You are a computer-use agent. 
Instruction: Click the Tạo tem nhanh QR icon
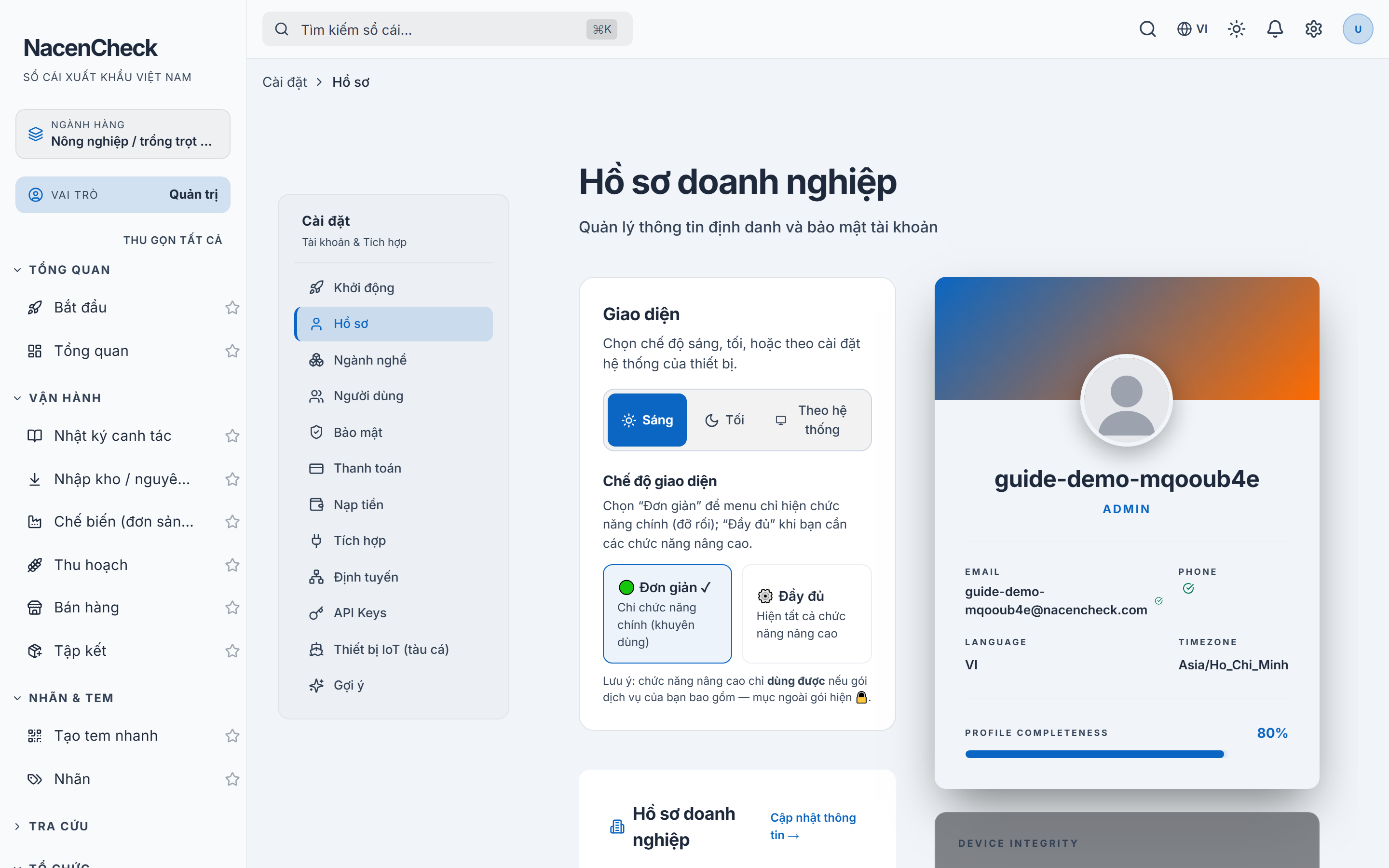pos(34,735)
